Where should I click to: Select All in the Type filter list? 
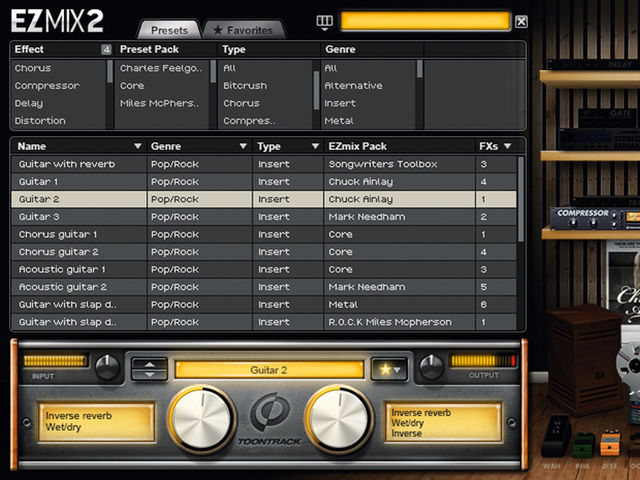(x=229, y=68)
